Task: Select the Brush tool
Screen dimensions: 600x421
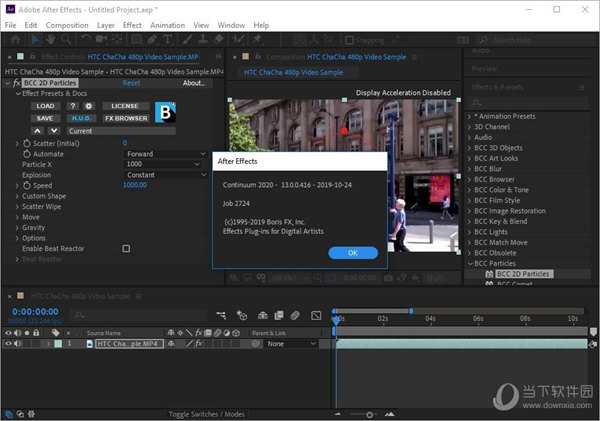Action: [187, 39]
